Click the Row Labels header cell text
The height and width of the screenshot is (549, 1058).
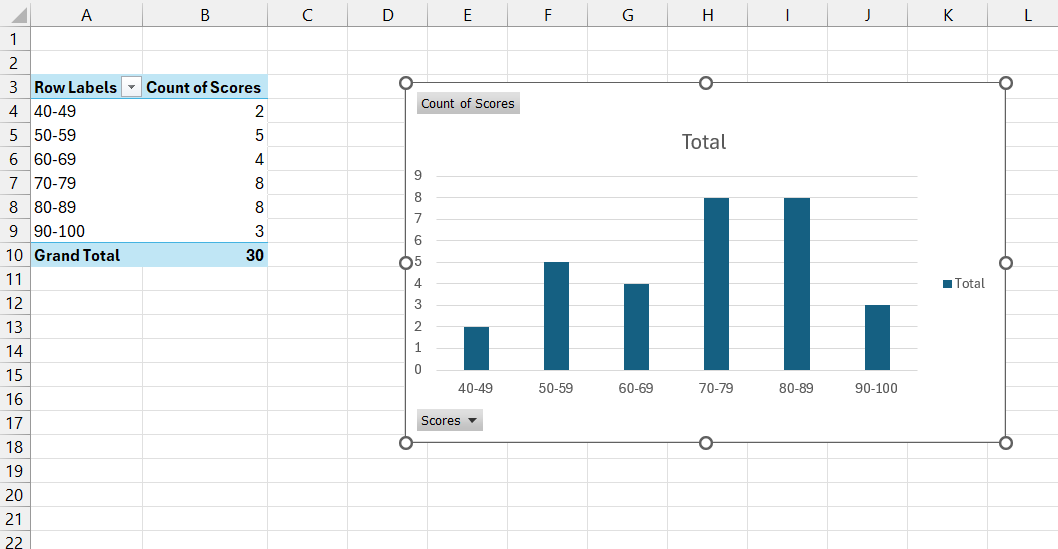click(76, 87)
